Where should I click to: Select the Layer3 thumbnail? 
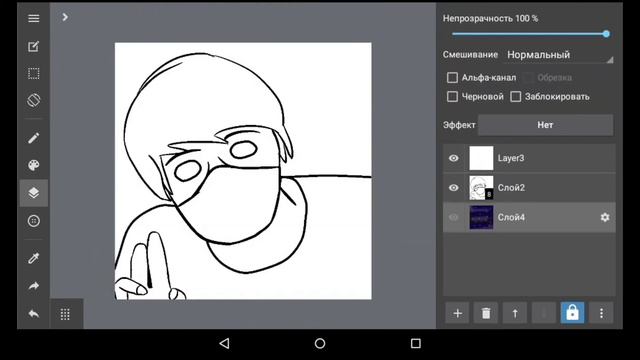[481, 158]
